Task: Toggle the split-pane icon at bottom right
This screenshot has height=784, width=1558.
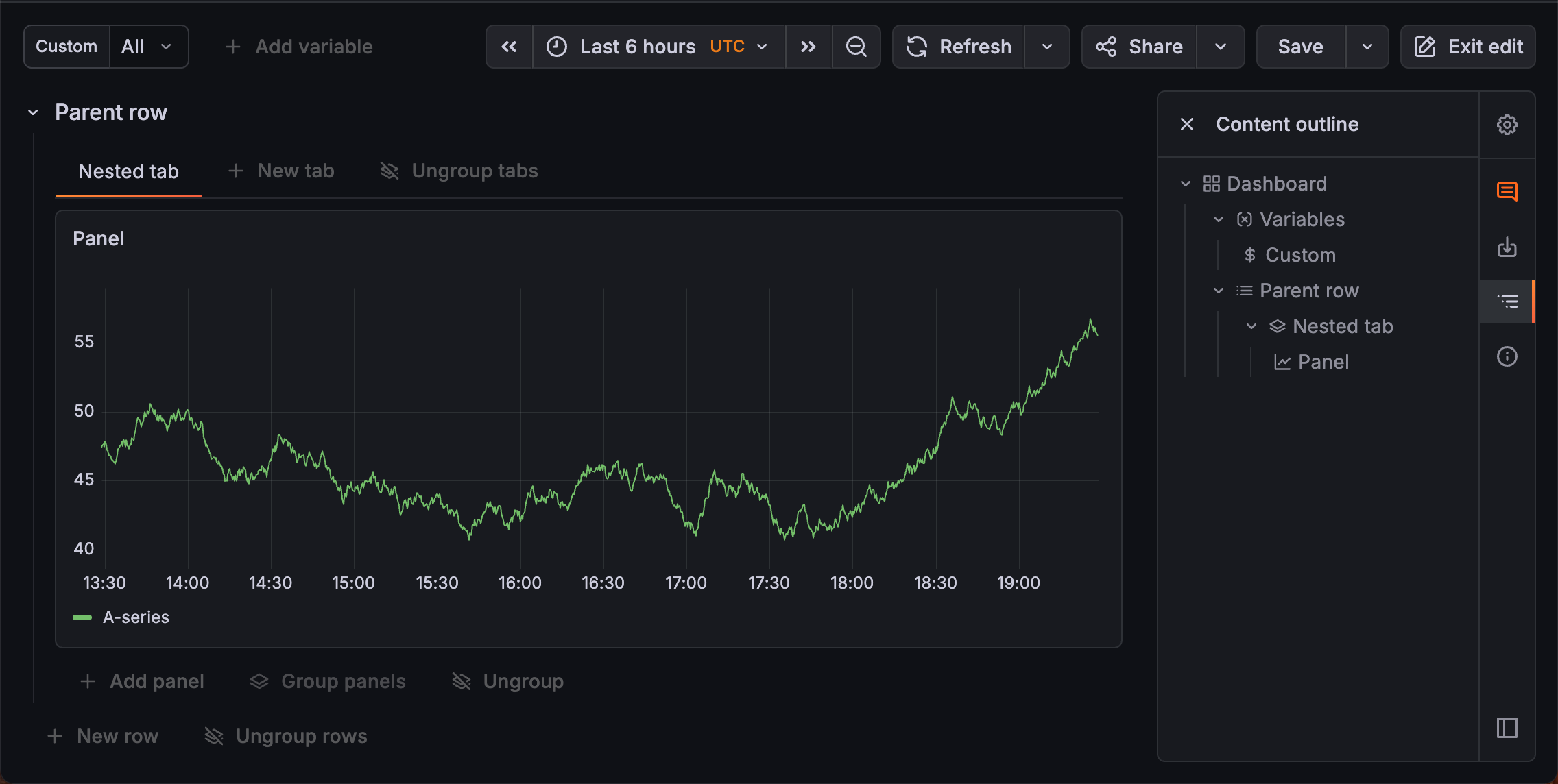Action: 1508,728
